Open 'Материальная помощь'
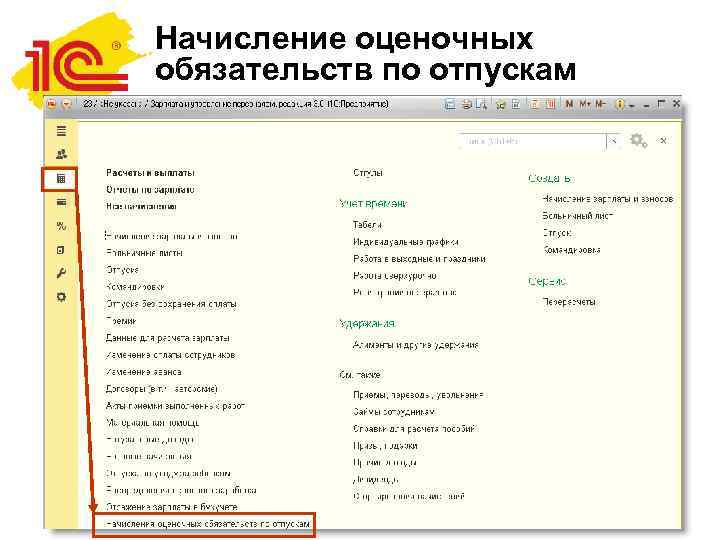This screenshot has width=720, height=540. 152,423
